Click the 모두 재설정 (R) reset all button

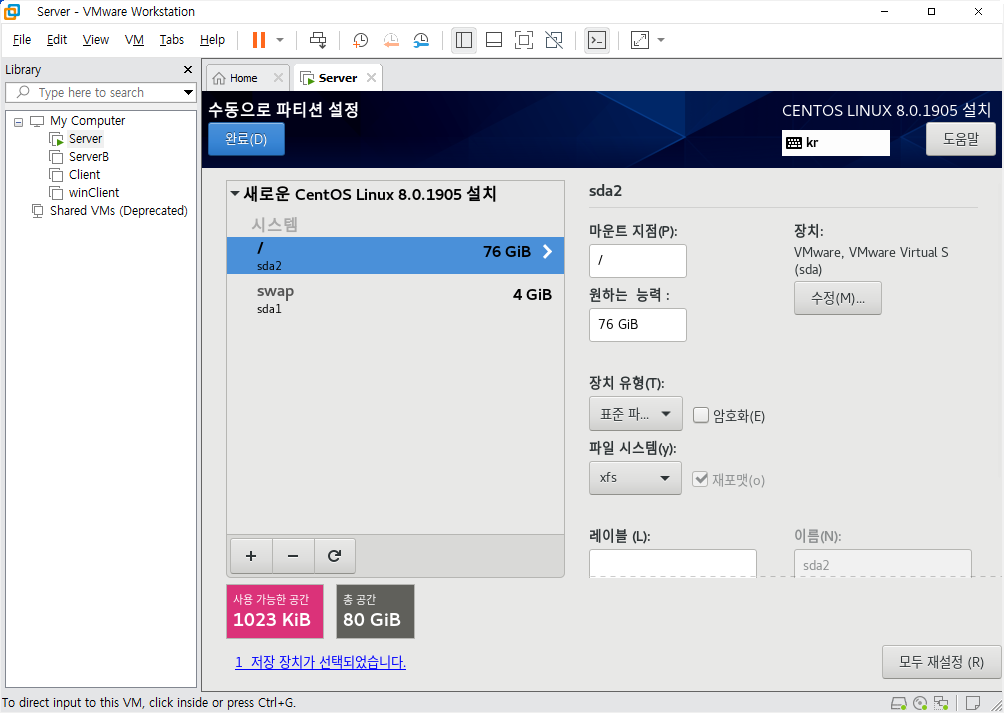941,662
